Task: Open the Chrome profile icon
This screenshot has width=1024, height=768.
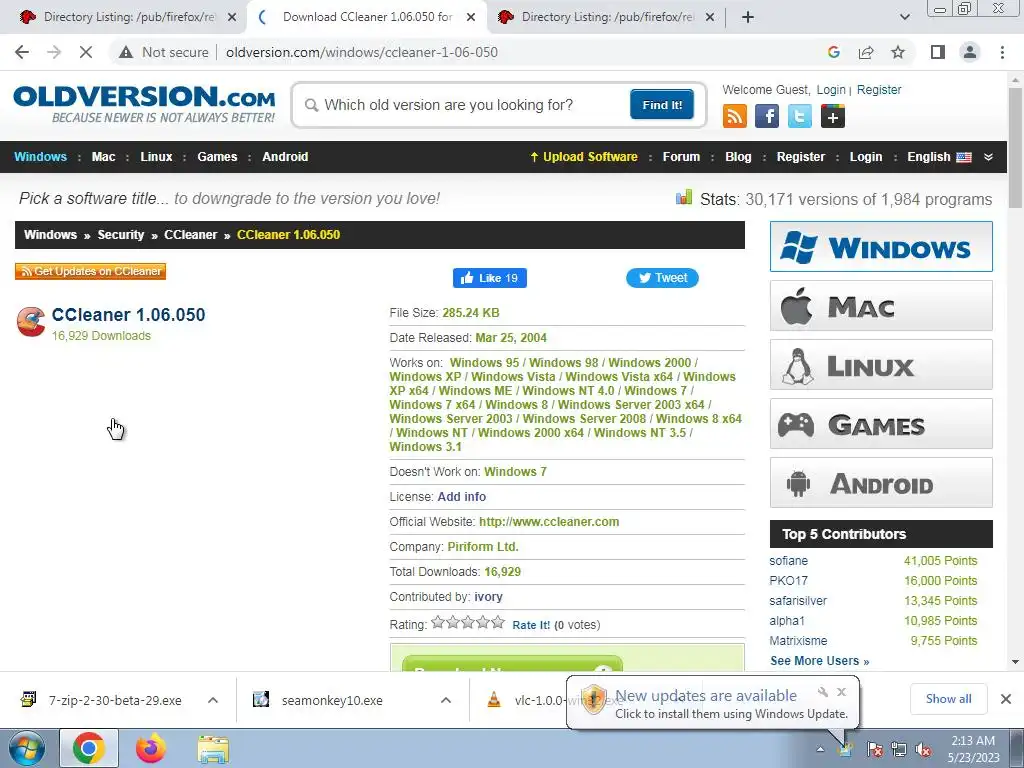Action: click(970, 52)
